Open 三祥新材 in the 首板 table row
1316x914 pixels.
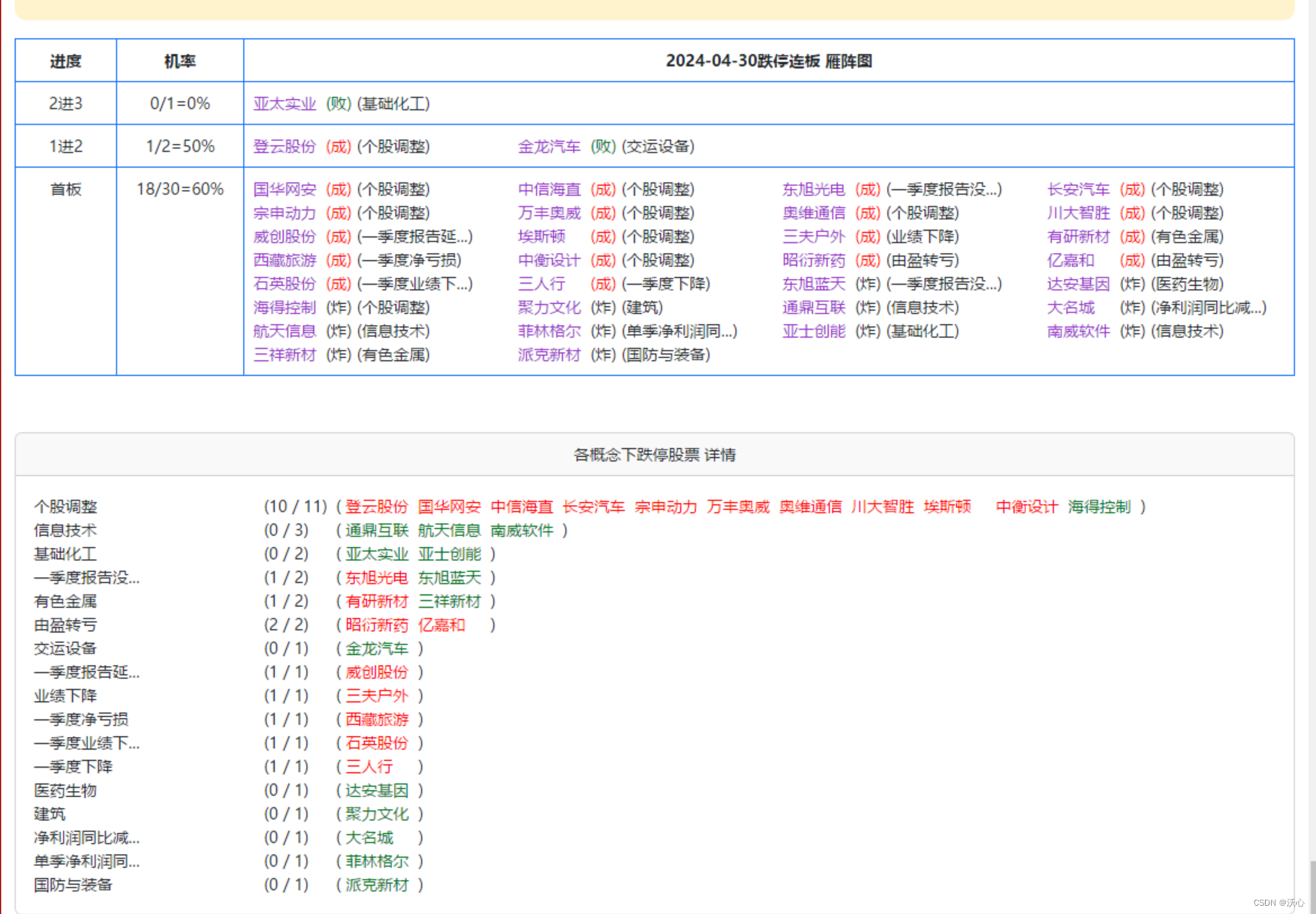(x=285, y=355)
